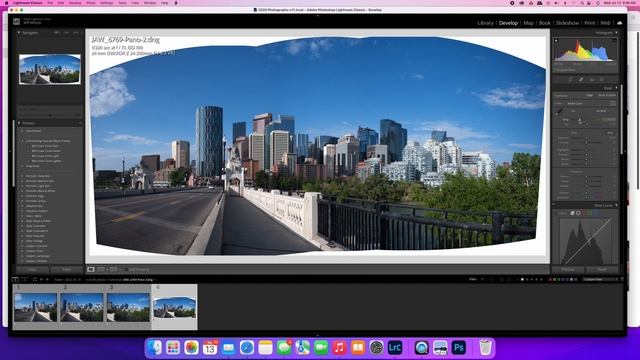Click the Loupe view icon in toolbar
This screenshot has height=360, width=640.
[x=91, y=269]
